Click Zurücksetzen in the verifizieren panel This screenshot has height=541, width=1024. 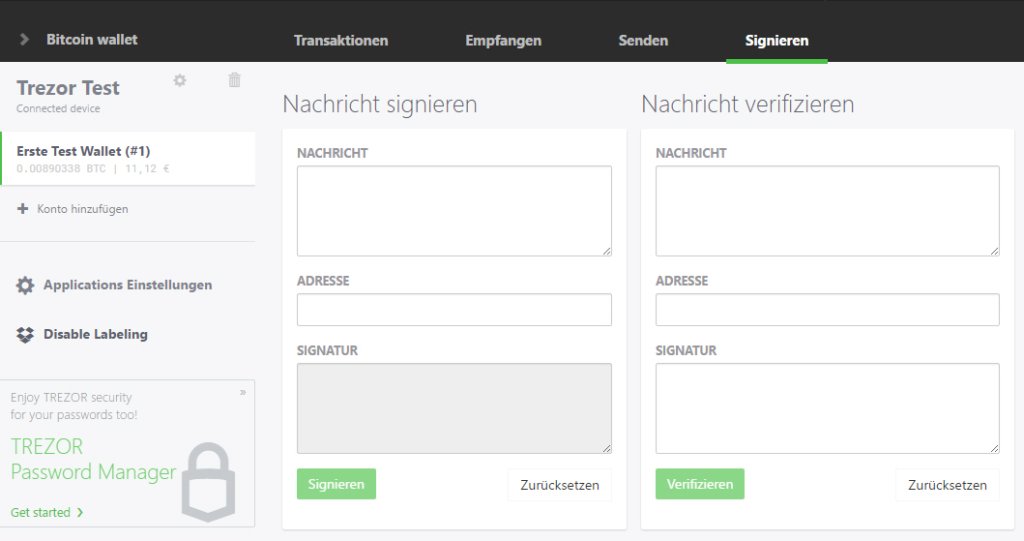point(947,485)
